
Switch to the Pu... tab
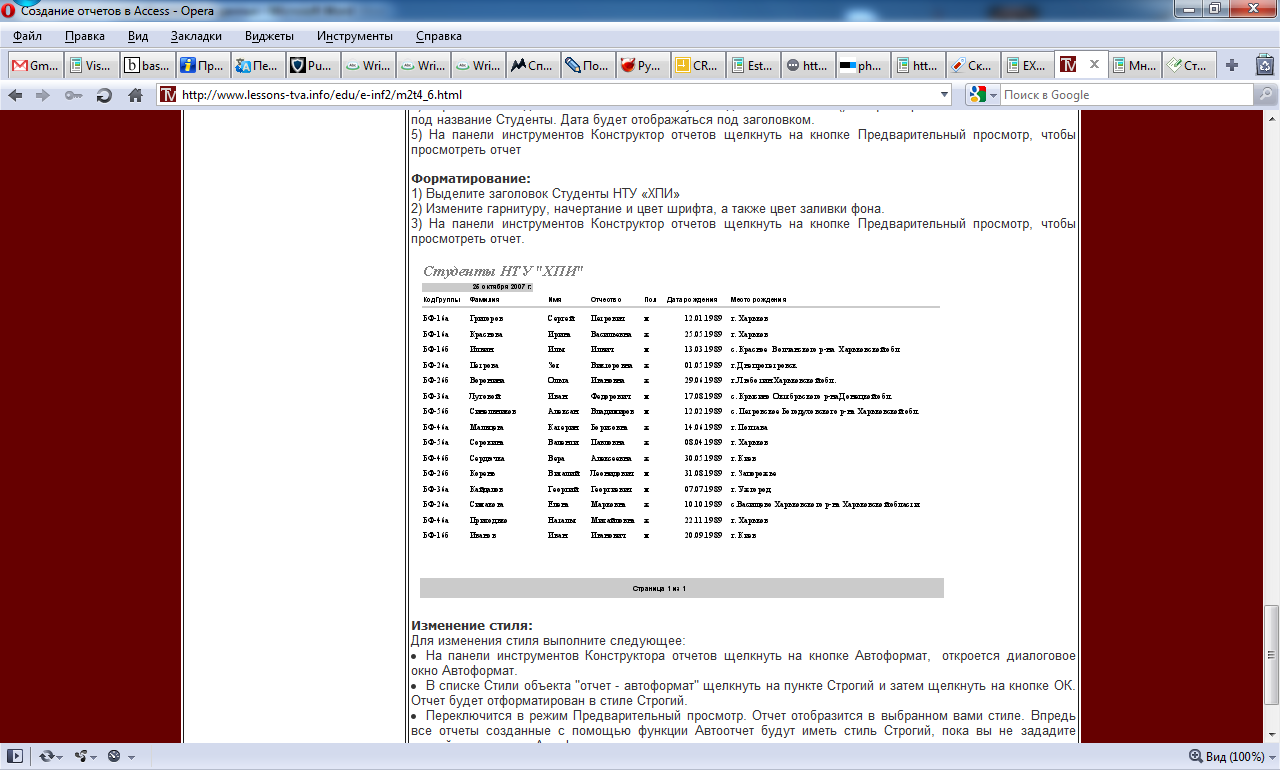click(x=312, y=66)
